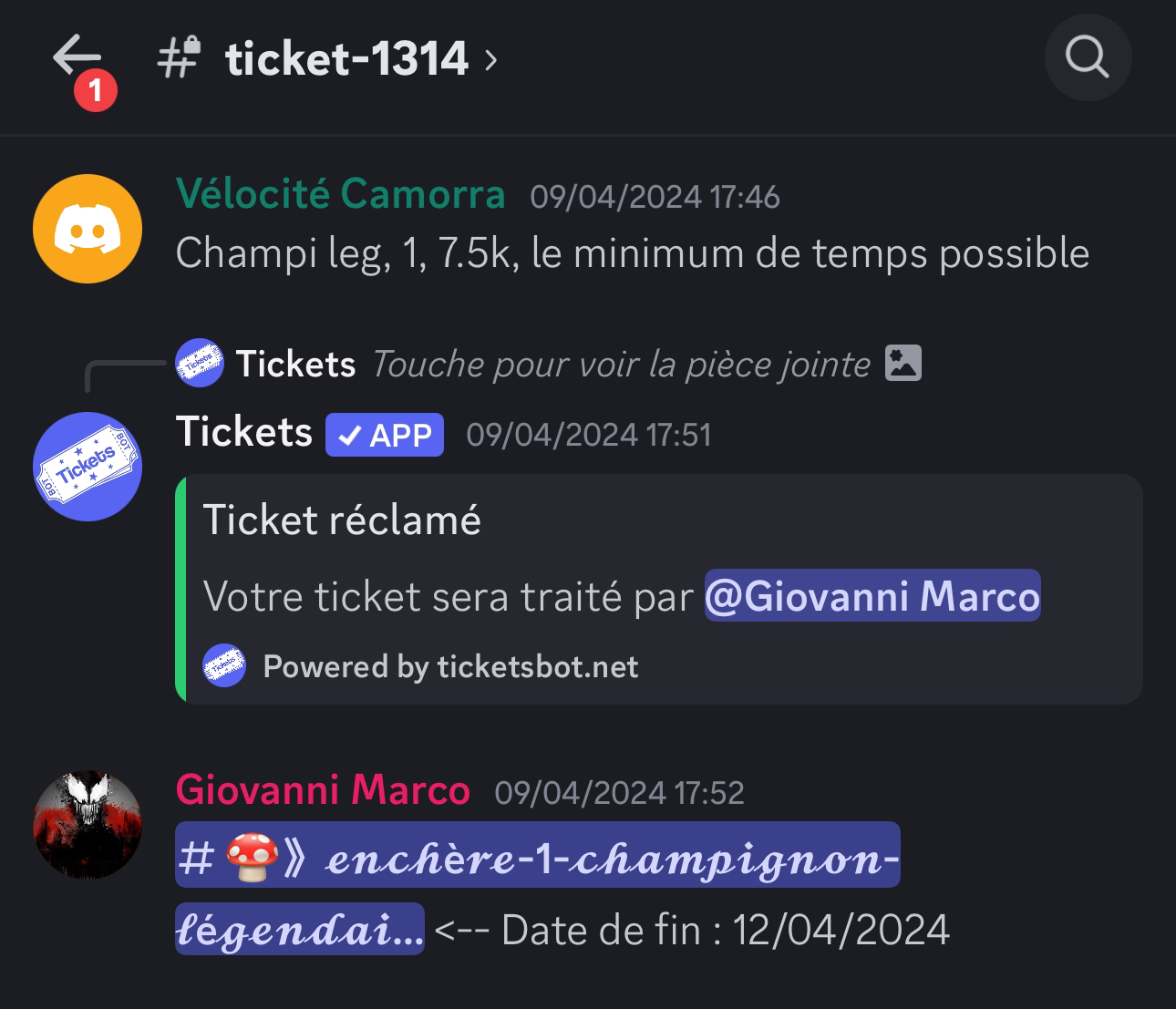The width and height of the screenshot is (1176, 1009).
Task: Tap the verified APP badge
Action: click(385, 435)
